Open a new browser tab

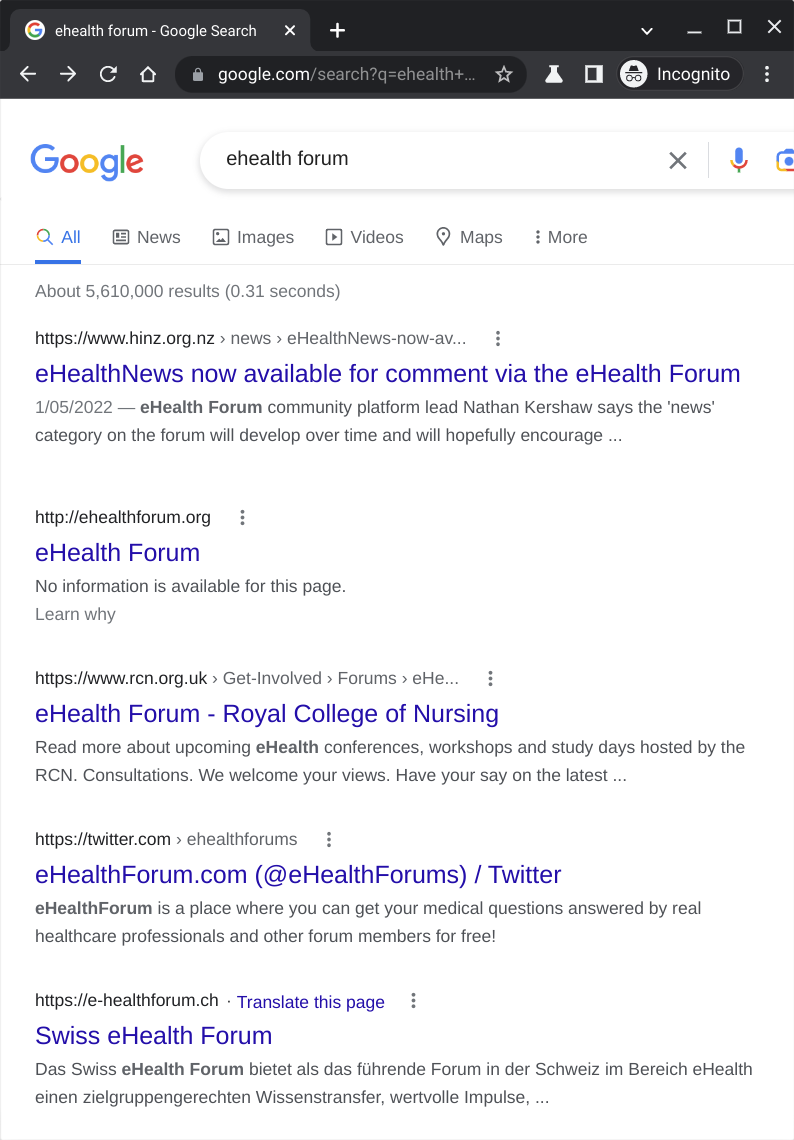(337, 30)
